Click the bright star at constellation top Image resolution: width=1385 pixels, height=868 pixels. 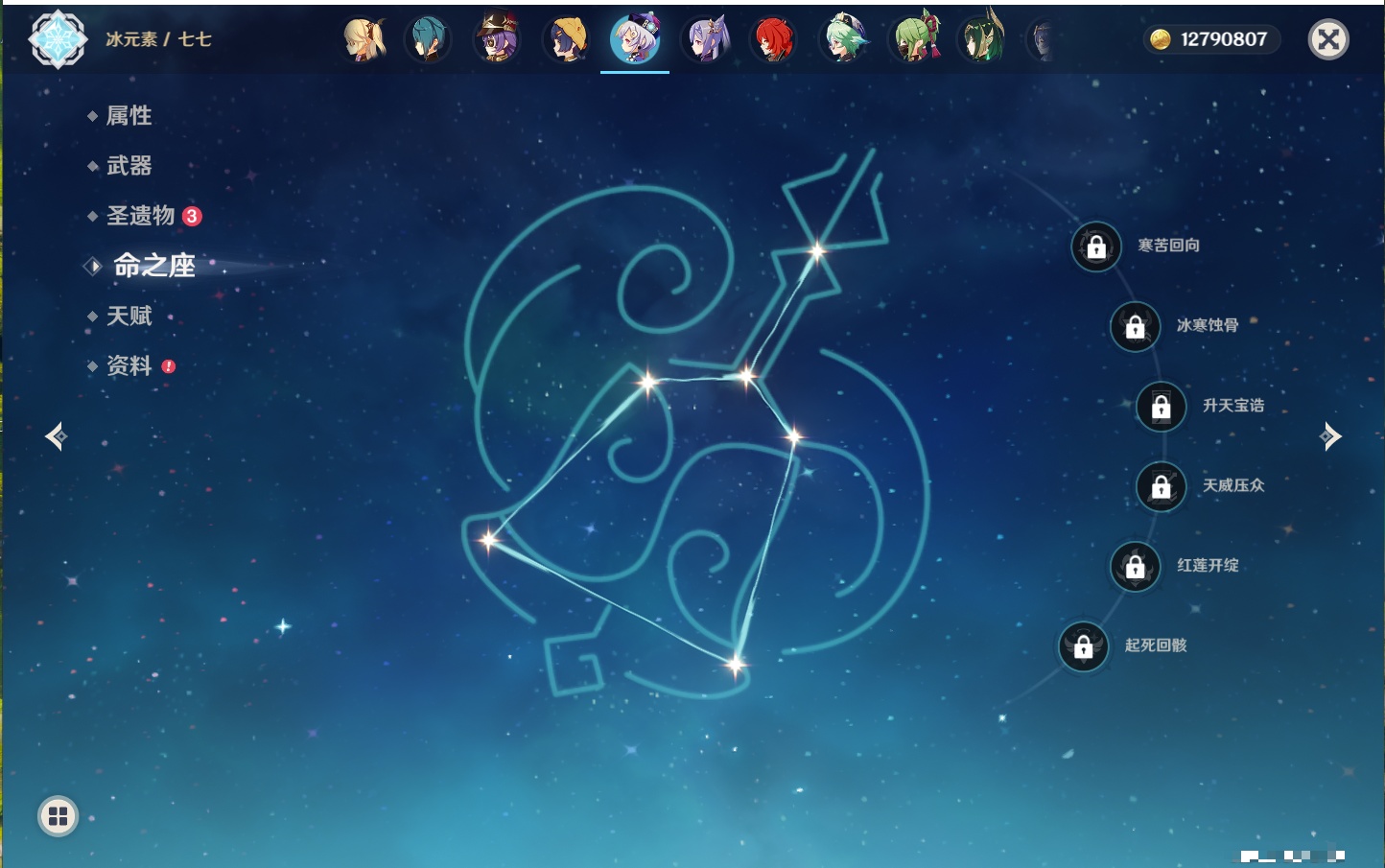tap(817, 251)
